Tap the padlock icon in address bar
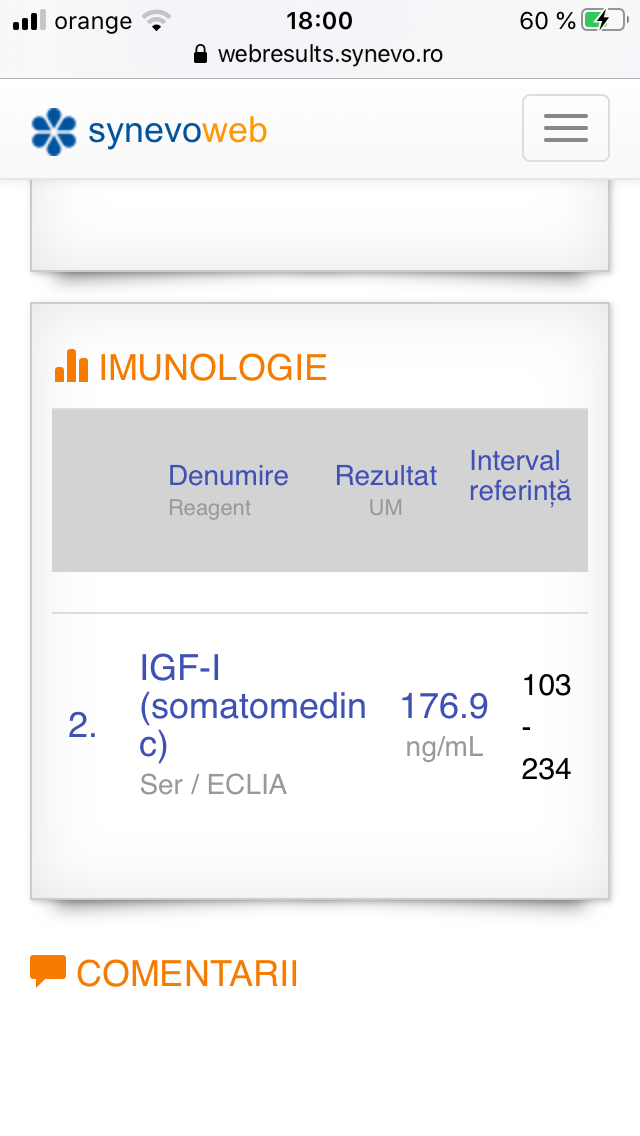Image resolution: width=640 pixels, height=1136 pixels. coord(201,54)
